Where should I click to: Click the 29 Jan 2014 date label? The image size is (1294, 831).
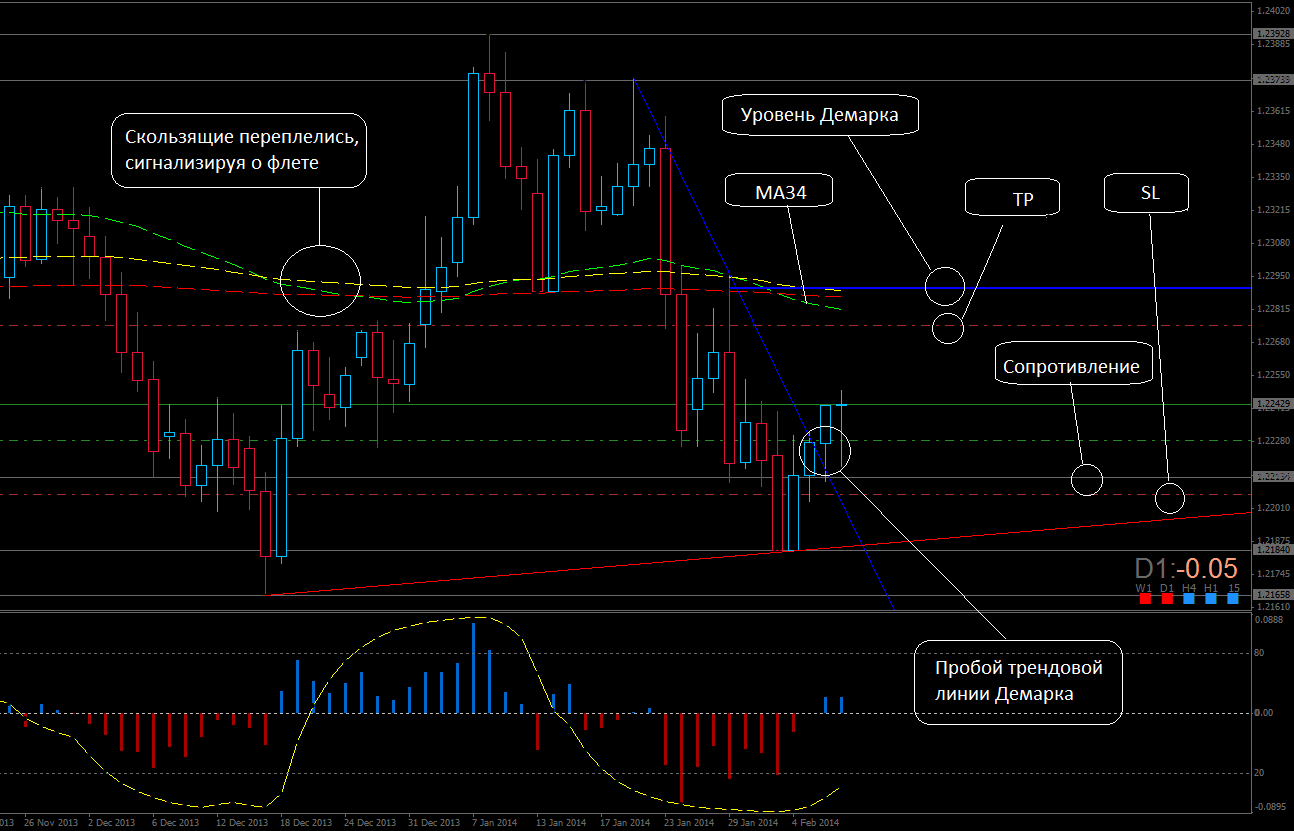(x=752, y=823)
